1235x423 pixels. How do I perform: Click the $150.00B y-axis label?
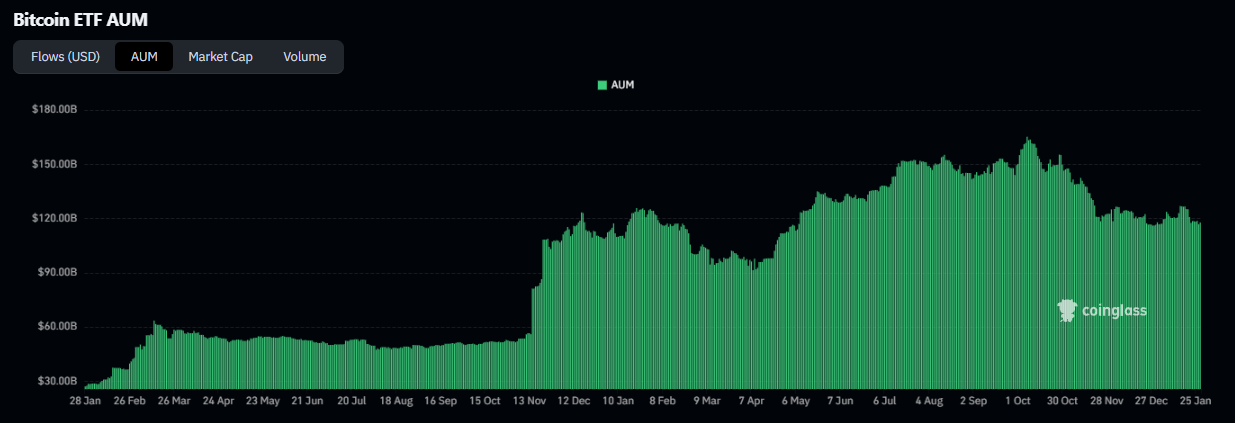click(x=55, y=164)
